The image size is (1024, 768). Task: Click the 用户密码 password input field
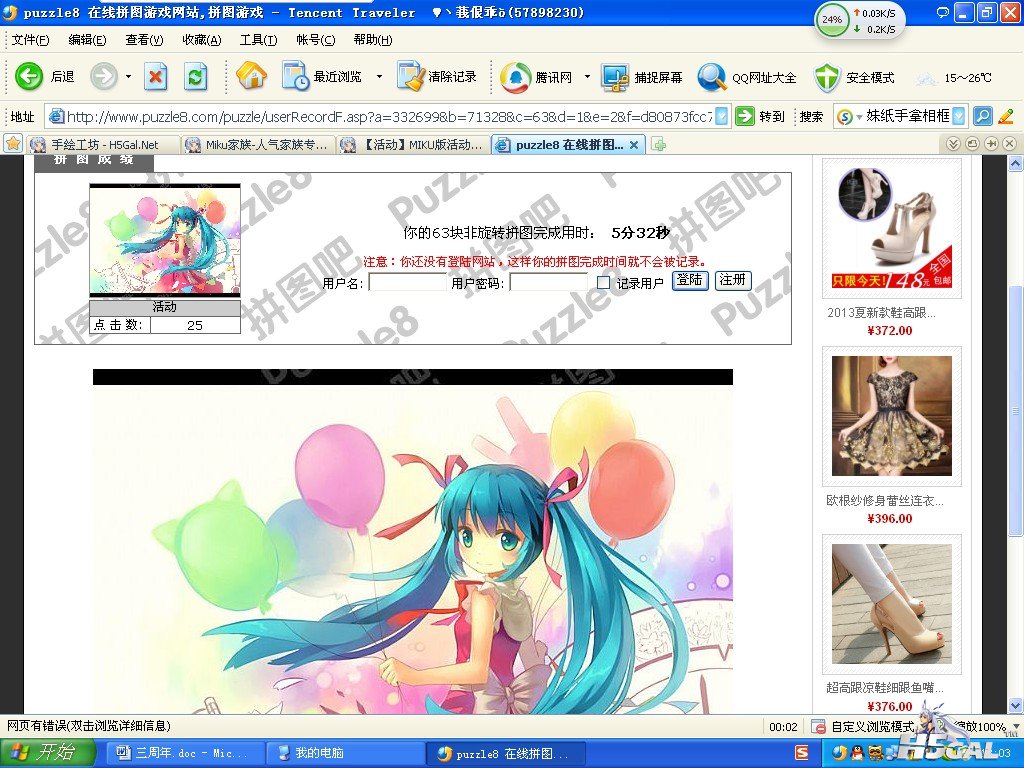coord(549,282)
